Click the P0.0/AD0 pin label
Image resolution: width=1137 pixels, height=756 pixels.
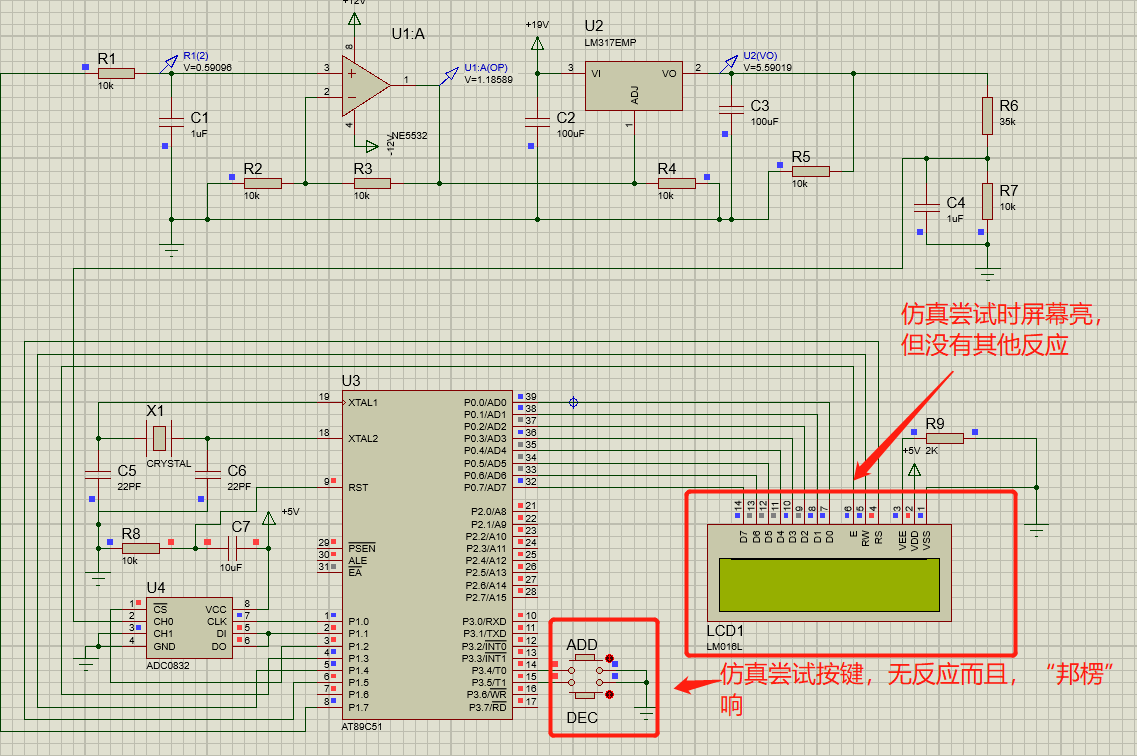485,402
